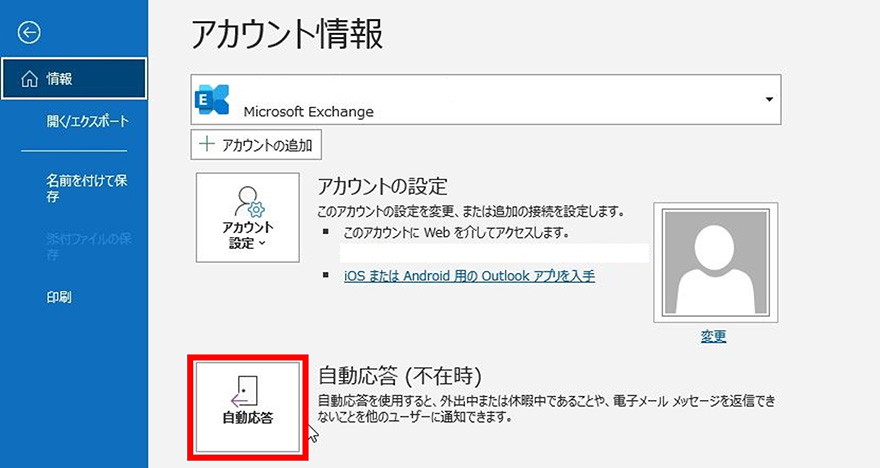
Task: Click the person-and-gear アカウント設定 icon
Action: (x=247, y=201)
